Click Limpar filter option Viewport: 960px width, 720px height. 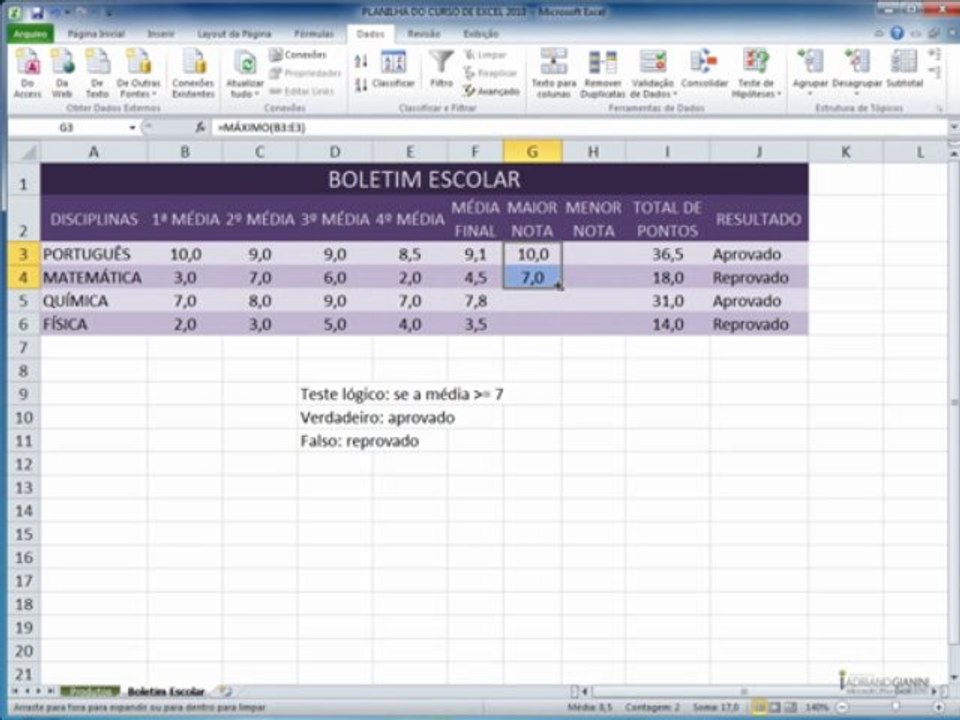point(486,55)
